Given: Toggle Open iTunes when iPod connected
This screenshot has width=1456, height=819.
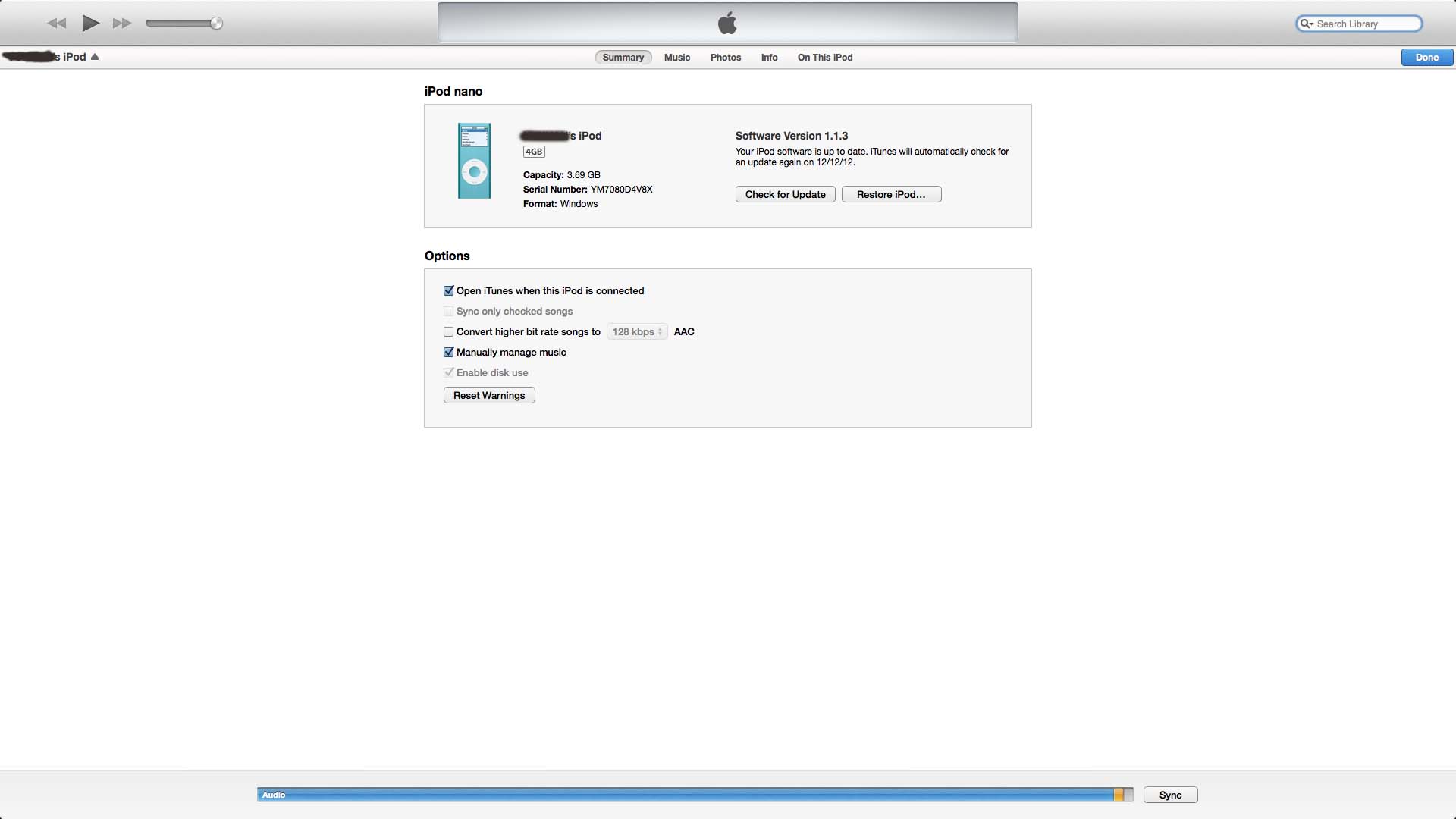Looking at the screenshot, I should click(449, 291).
